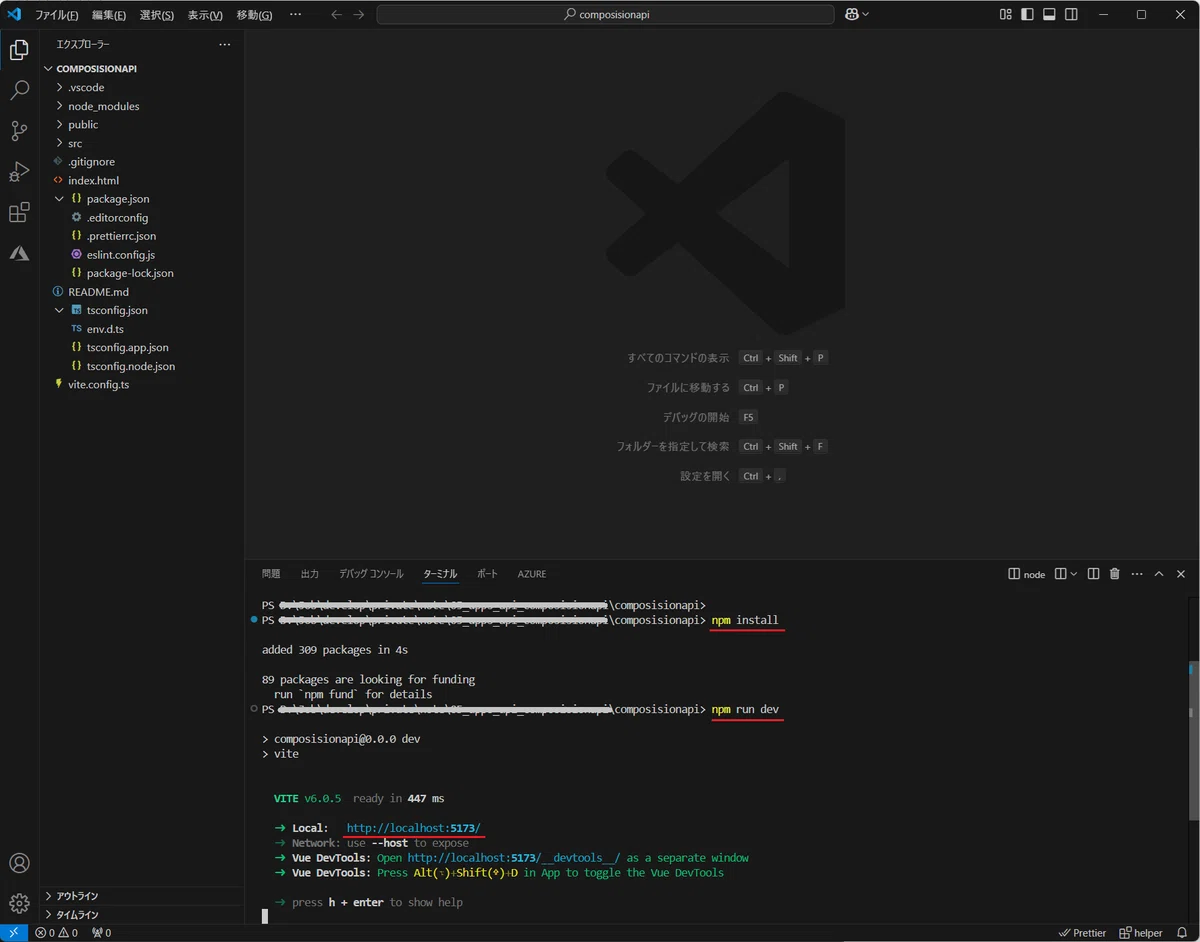Screen dimensions: 1200x942
Task: Collapse the COMPOSISIONAPI root folder
Action: point(142,69)
